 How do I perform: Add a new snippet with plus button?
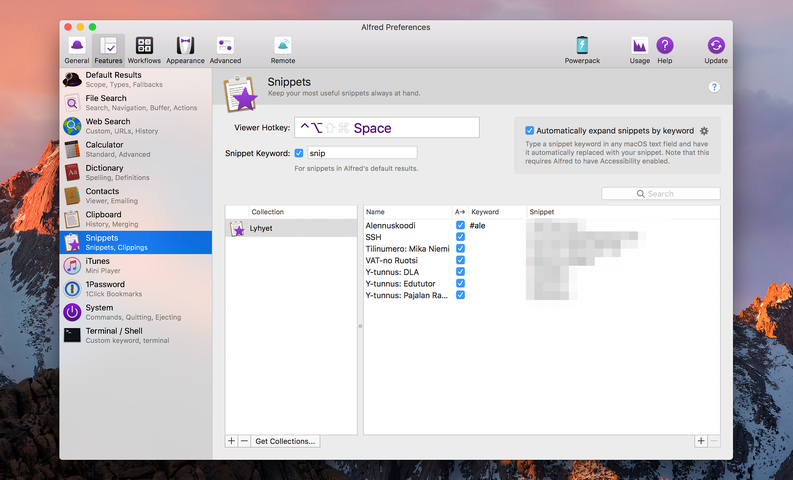coord(701,441)
